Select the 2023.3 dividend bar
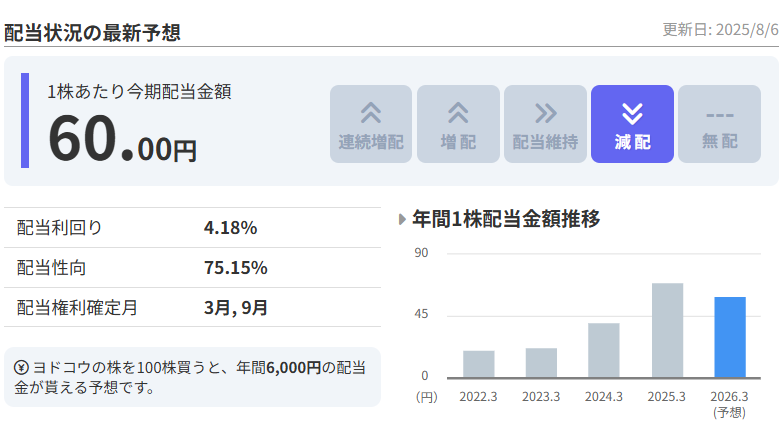783x432 pixels. (541, 362)
